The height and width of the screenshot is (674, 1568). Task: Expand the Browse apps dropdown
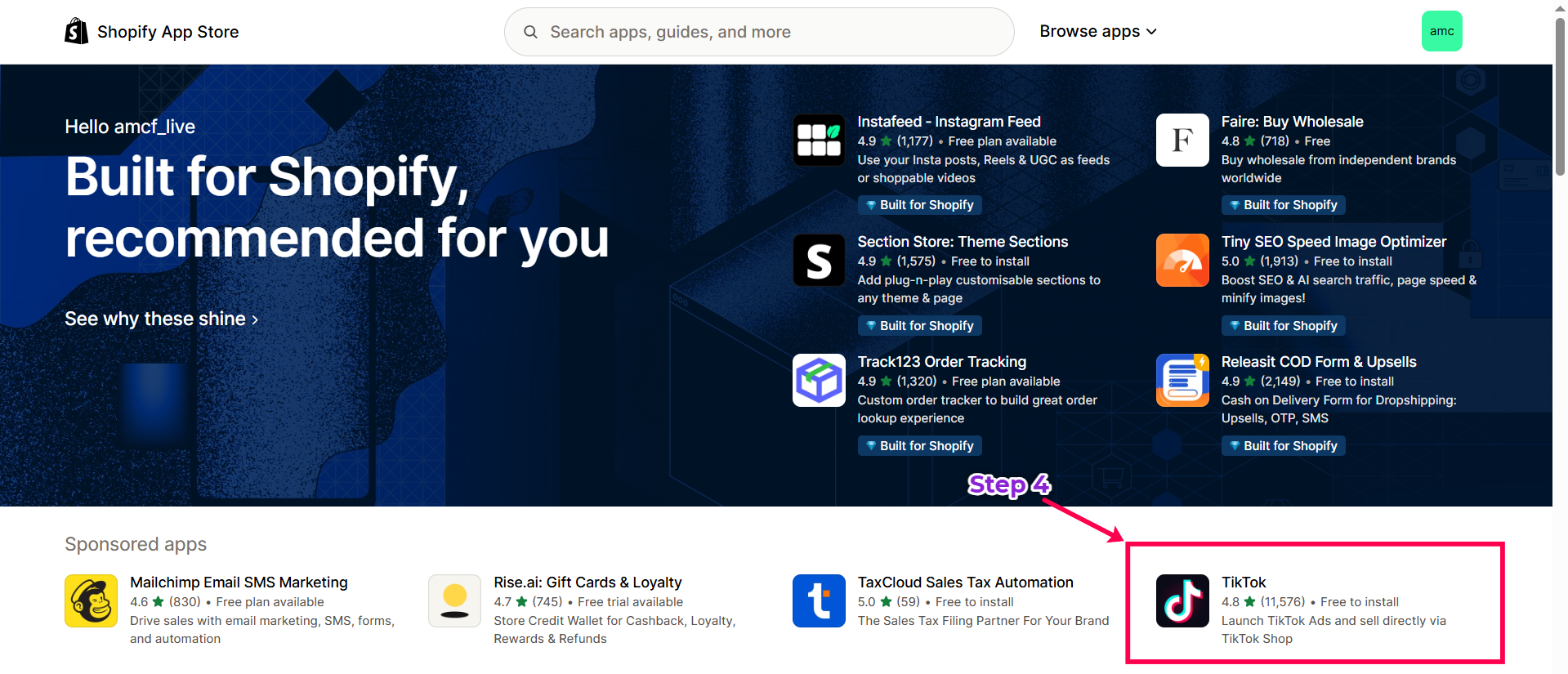tap(1097, 31)
